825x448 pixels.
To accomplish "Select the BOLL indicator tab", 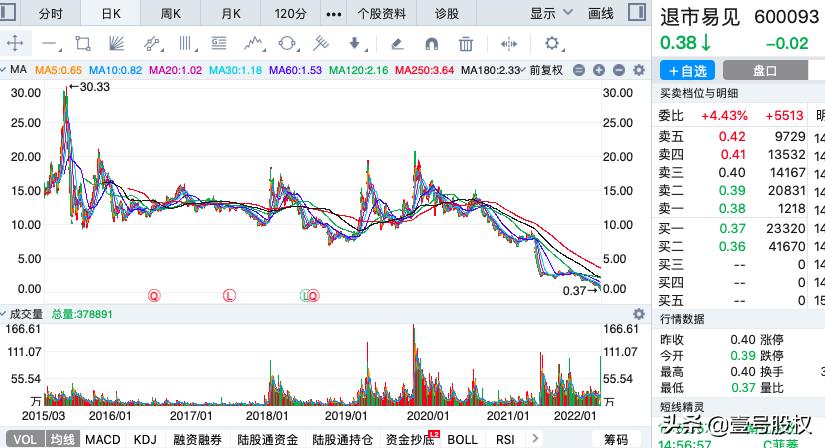I will (x=462, y=439).
